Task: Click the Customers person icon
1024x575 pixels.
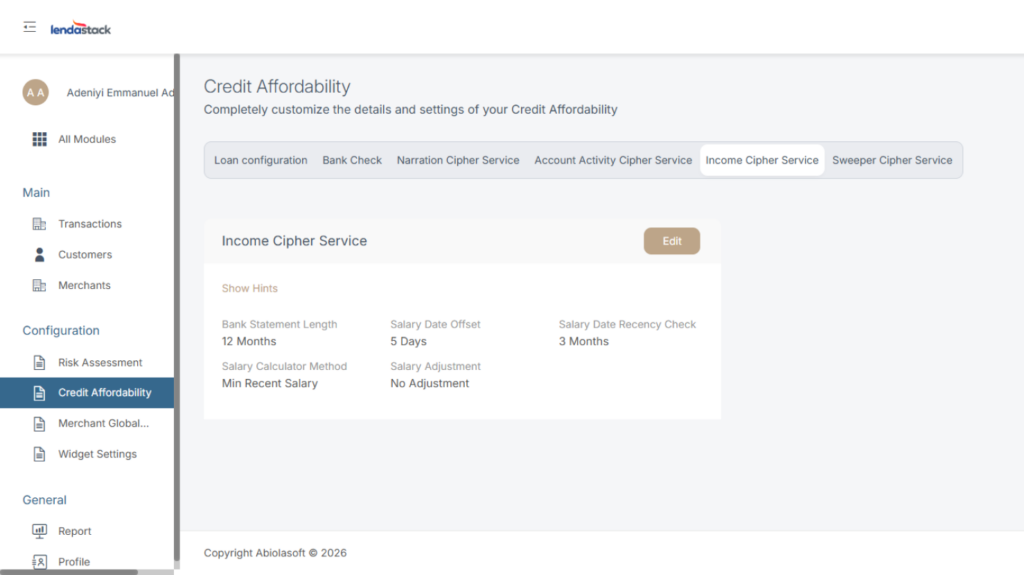Action: pyautogui.click(x=40, y=255)
